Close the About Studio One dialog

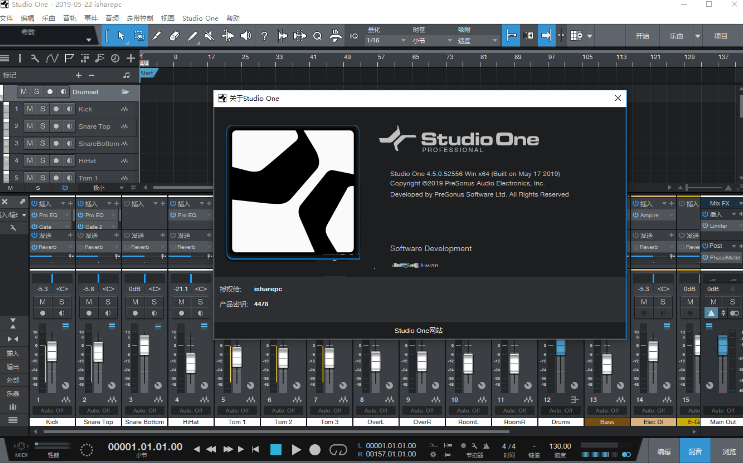click(618, 98)
